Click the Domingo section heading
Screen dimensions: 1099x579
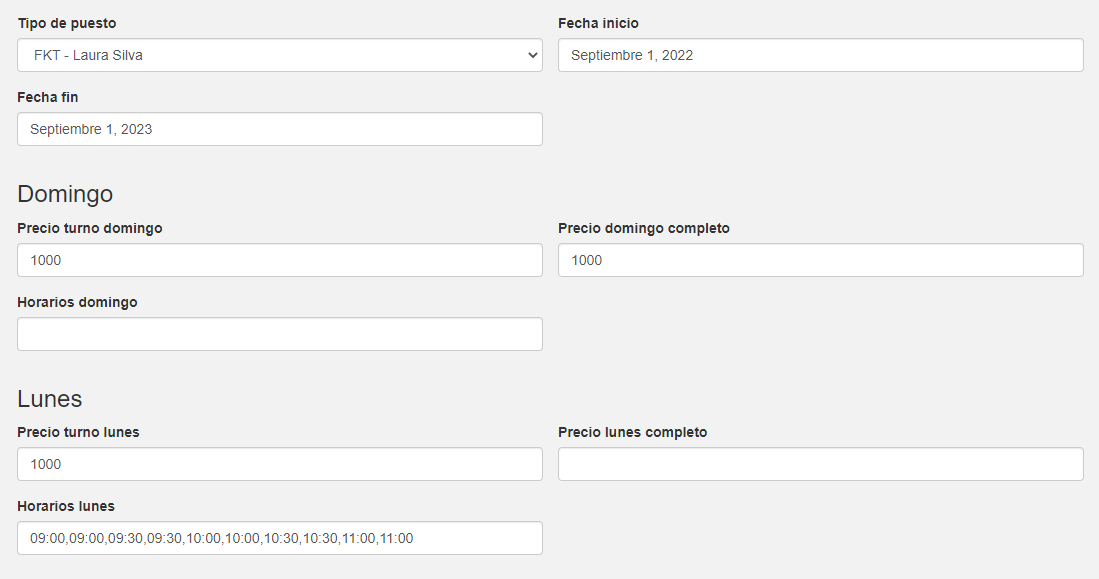[65, 194]
